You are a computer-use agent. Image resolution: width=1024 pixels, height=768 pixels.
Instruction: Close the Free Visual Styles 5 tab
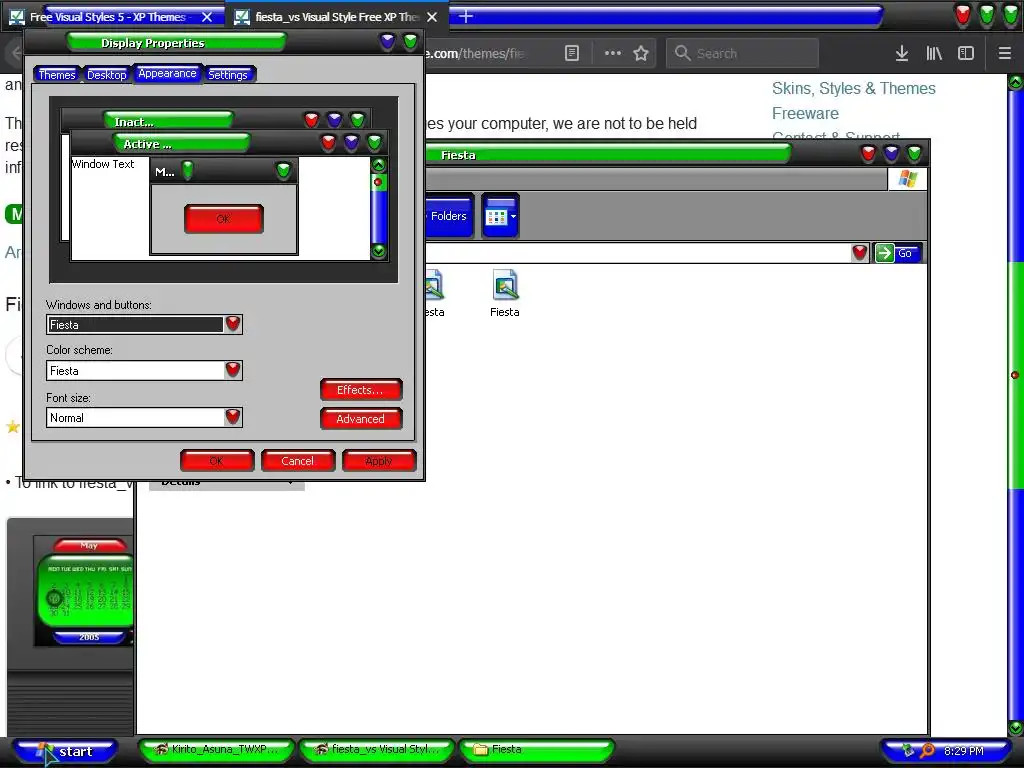(207, 17)
